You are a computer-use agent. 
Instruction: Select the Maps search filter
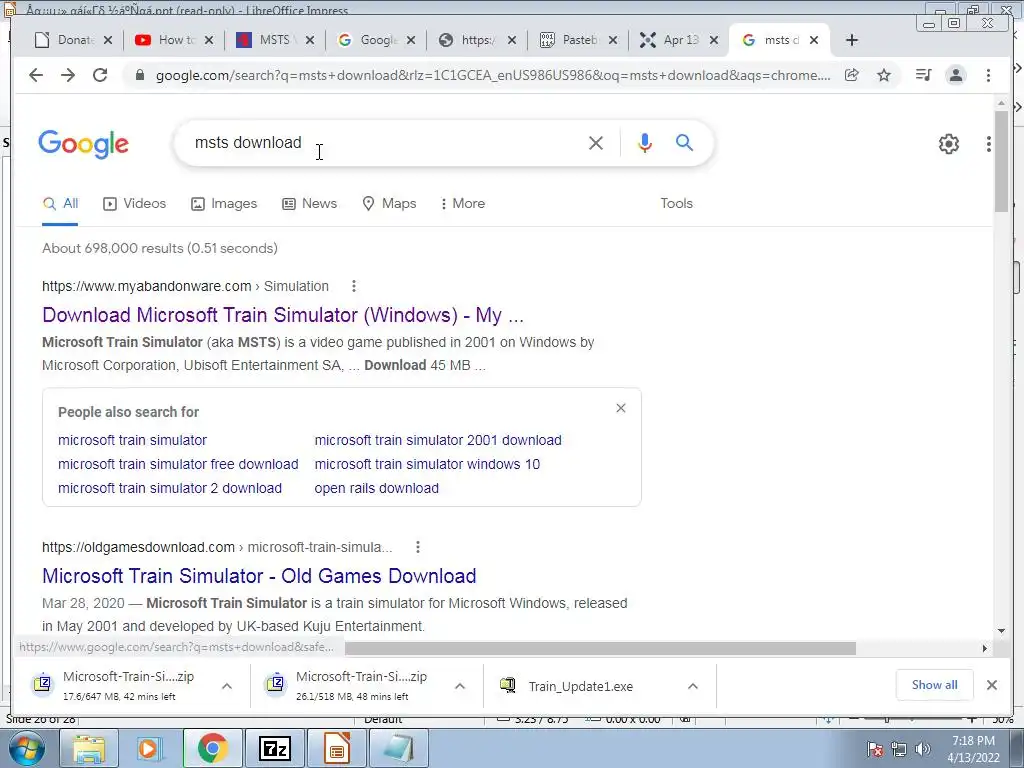pos(389,204)
